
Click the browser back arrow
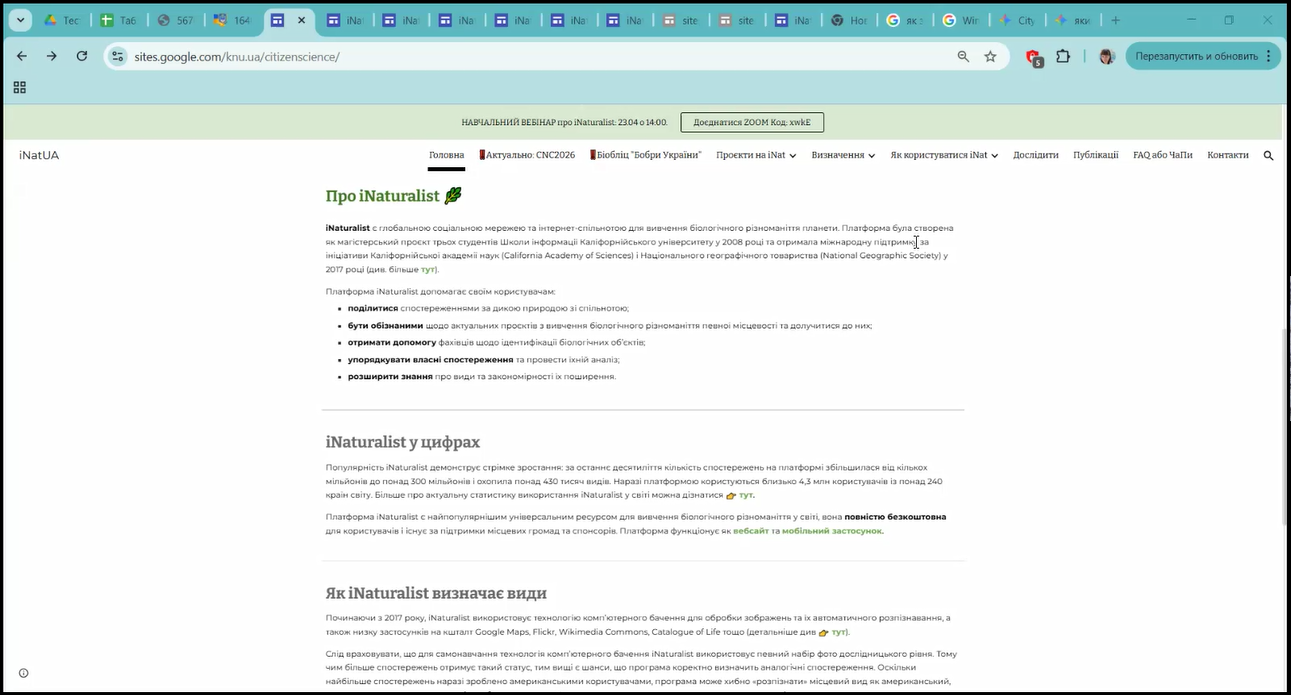pyautogui.click(x=22, y=57)
